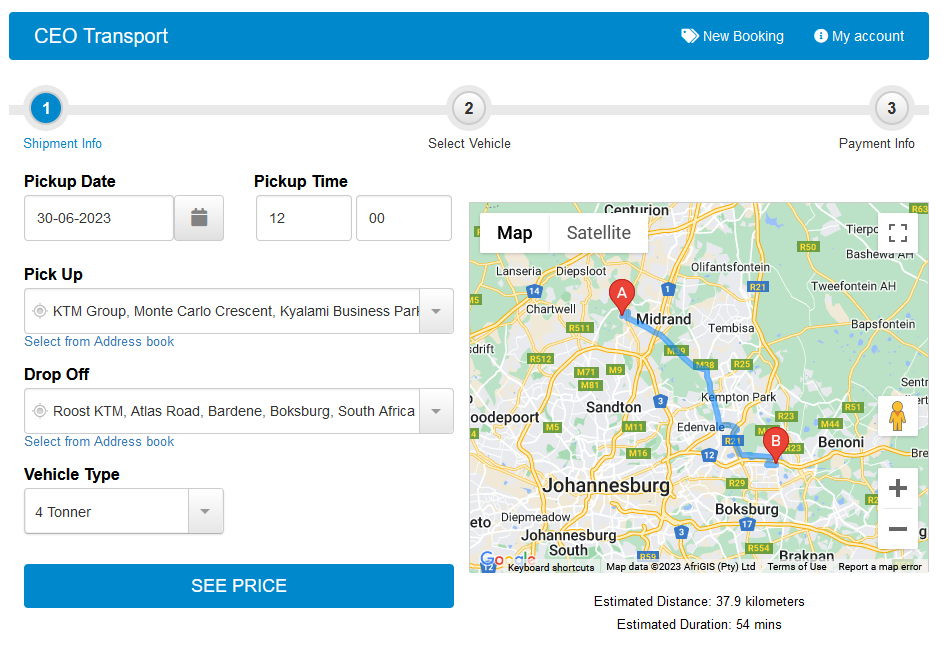Screen dimensions: 943x658
Task: Click the Pick Up location target icon
Action: click(40, 311)
